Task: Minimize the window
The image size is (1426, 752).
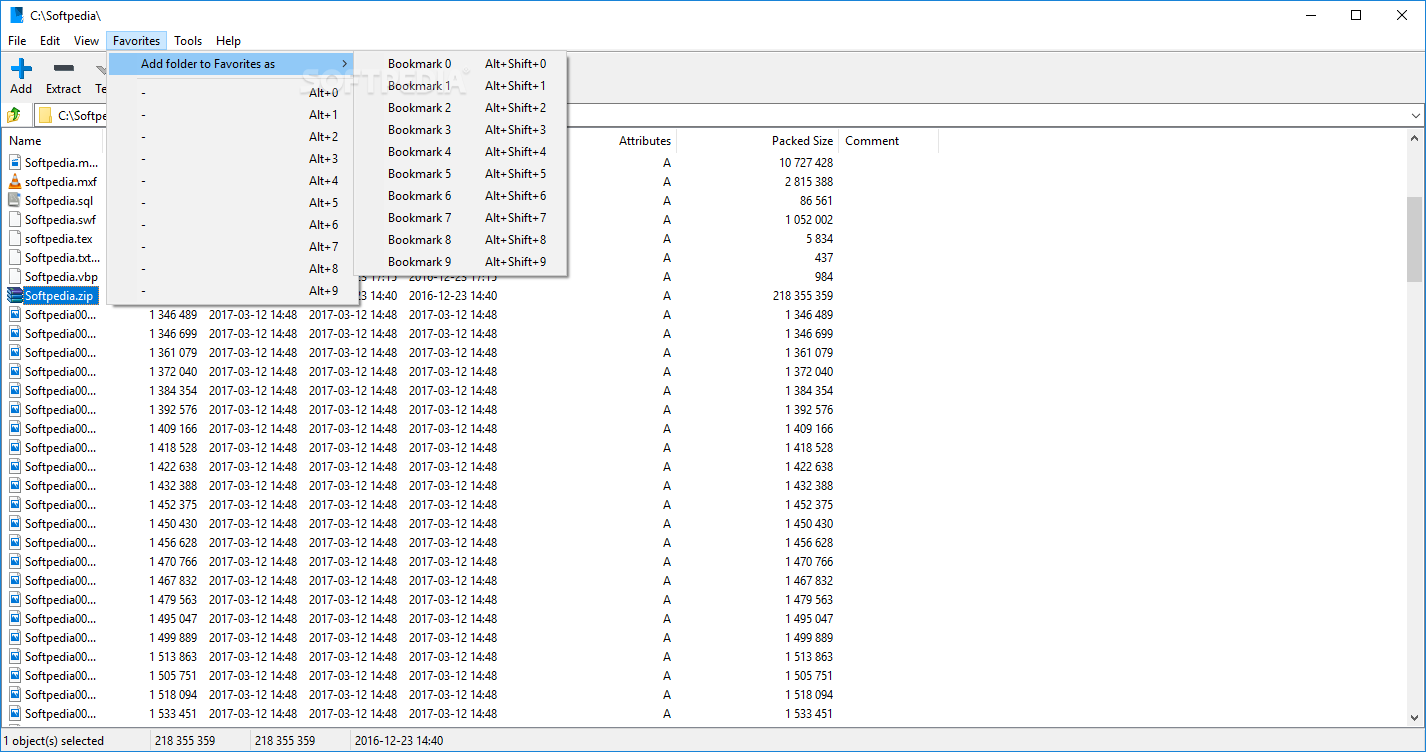Action: 1310,15
